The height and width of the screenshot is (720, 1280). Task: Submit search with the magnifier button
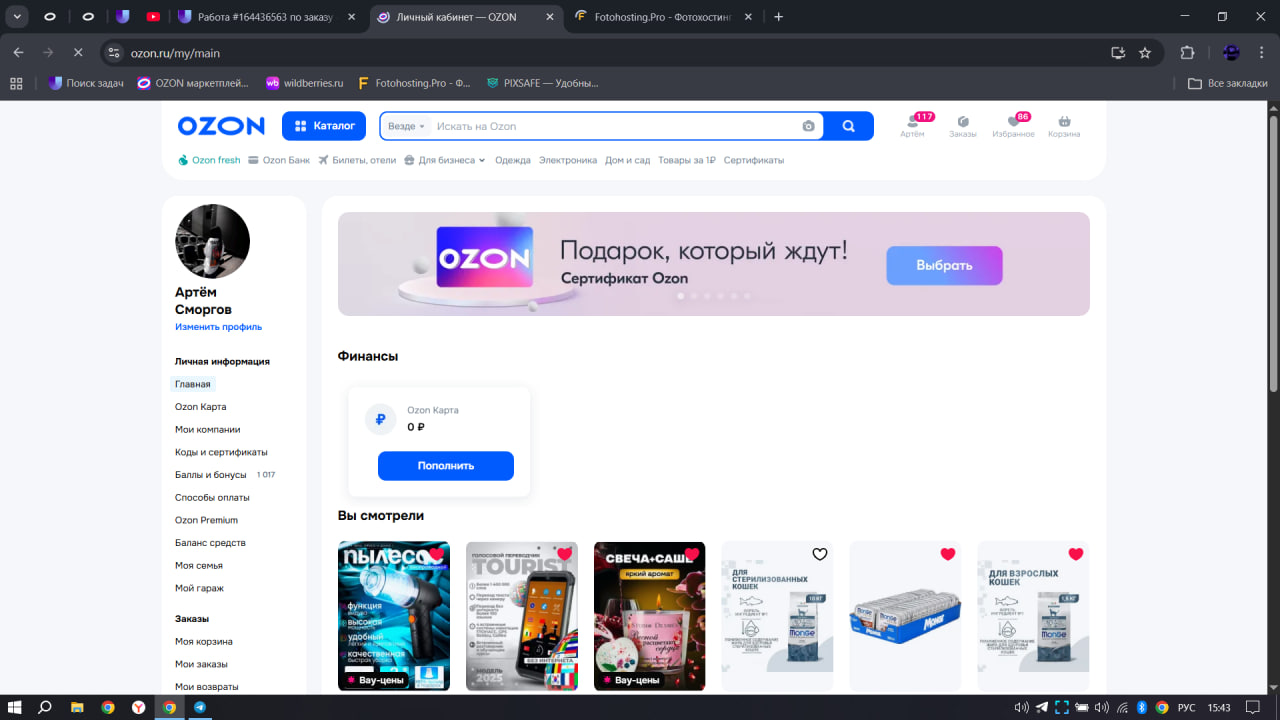click(x=849, y=126)
